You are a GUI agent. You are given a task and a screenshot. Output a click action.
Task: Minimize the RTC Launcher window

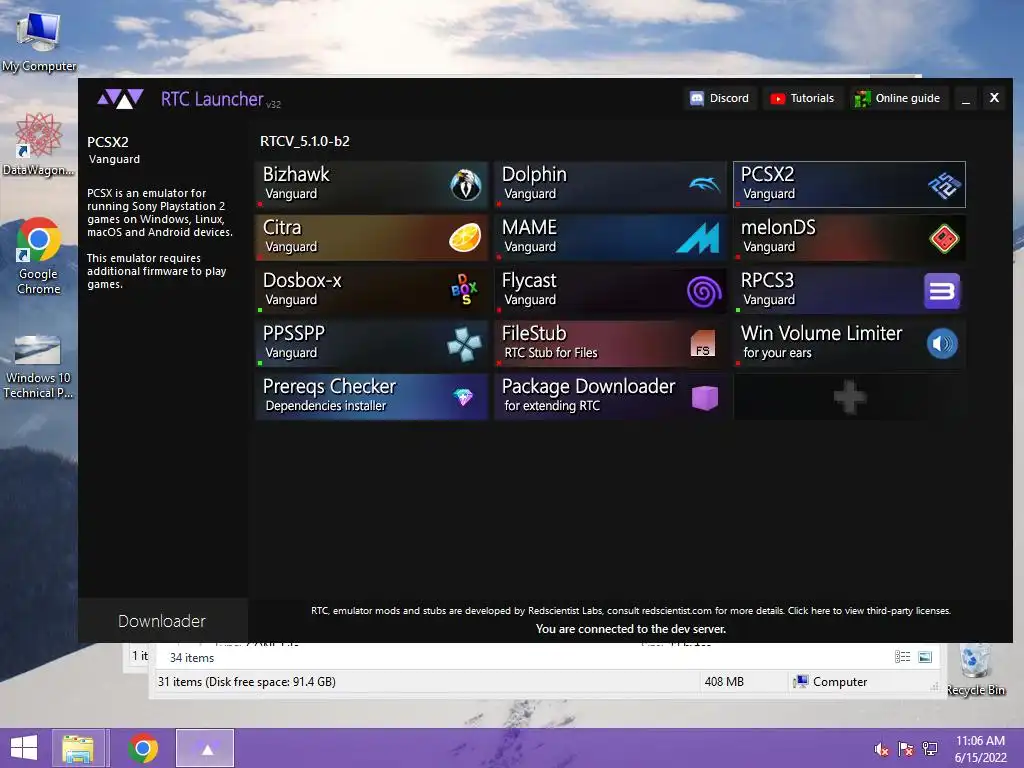pyautogui.click(x=966, y=99)
